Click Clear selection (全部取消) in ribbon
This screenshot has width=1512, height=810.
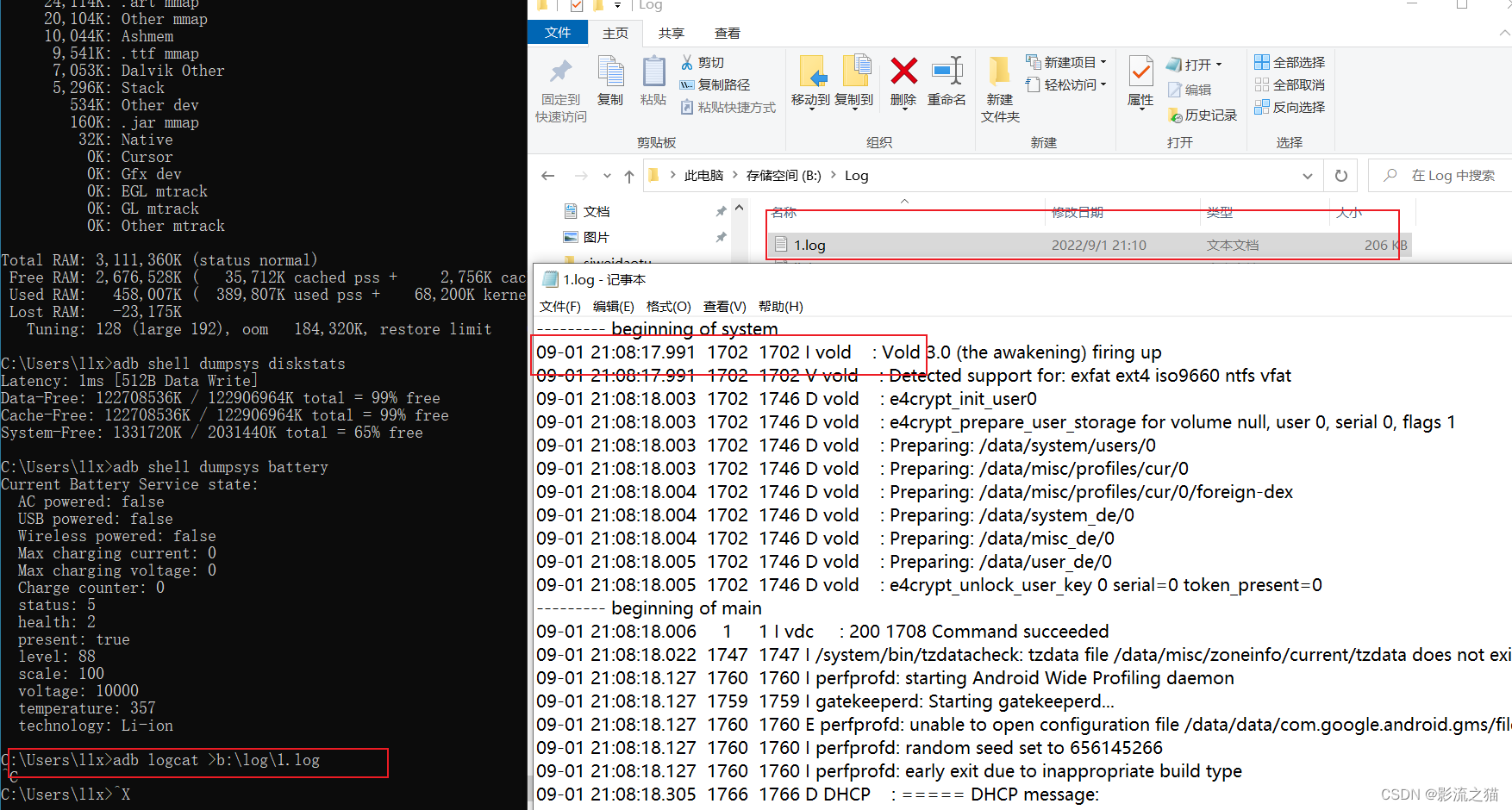pyautogui.click(x=1290, y=84)
